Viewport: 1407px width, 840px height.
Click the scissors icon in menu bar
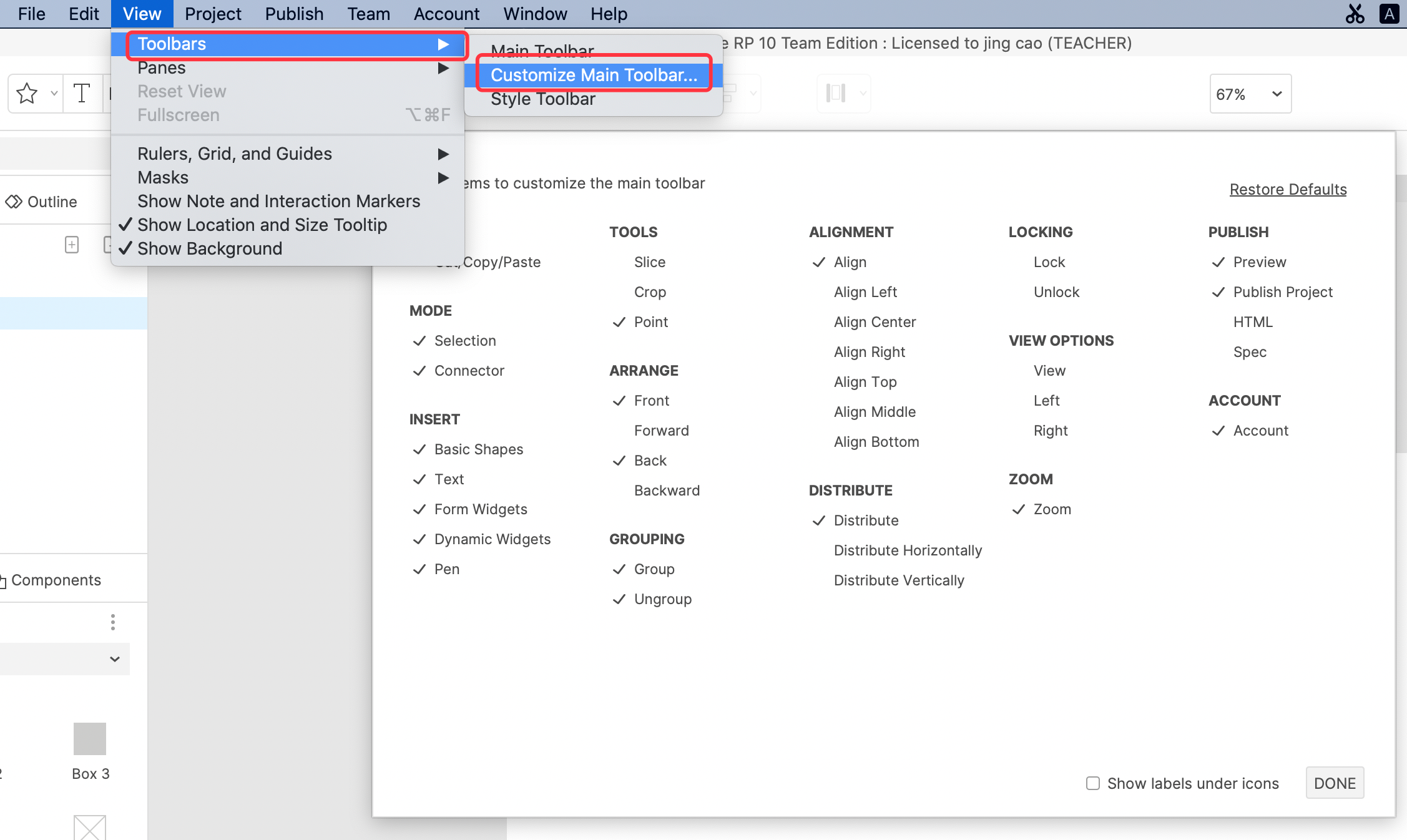pos(1355,14)
